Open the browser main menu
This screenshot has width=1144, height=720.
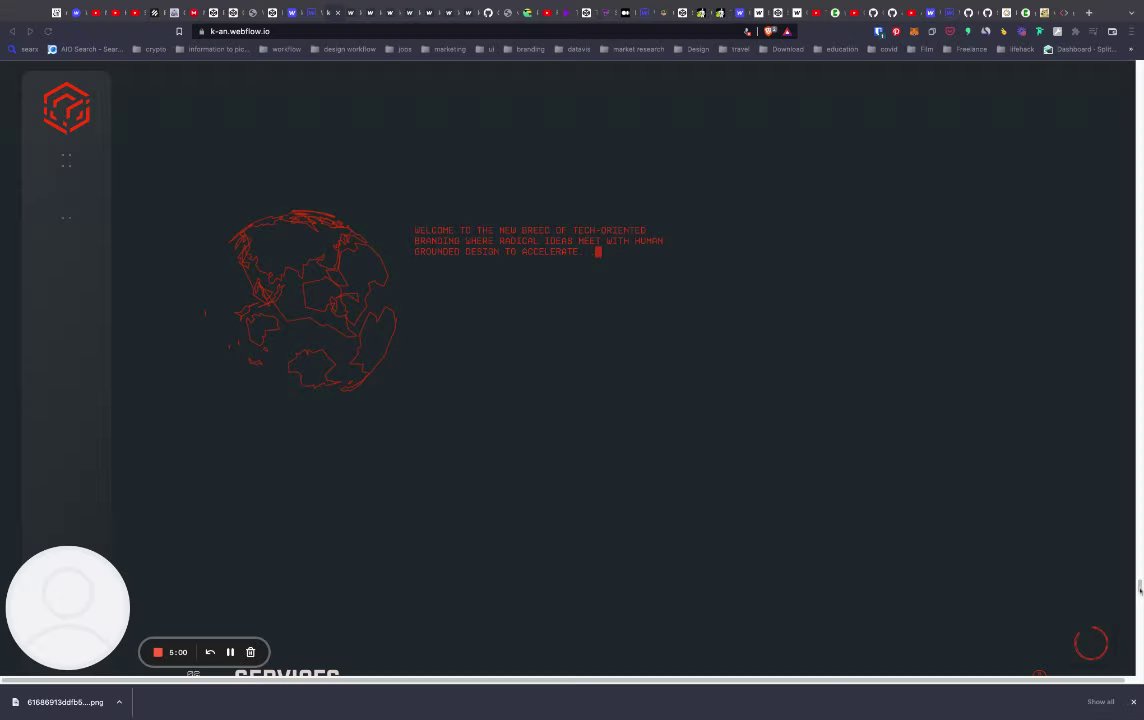point(1132,31)
